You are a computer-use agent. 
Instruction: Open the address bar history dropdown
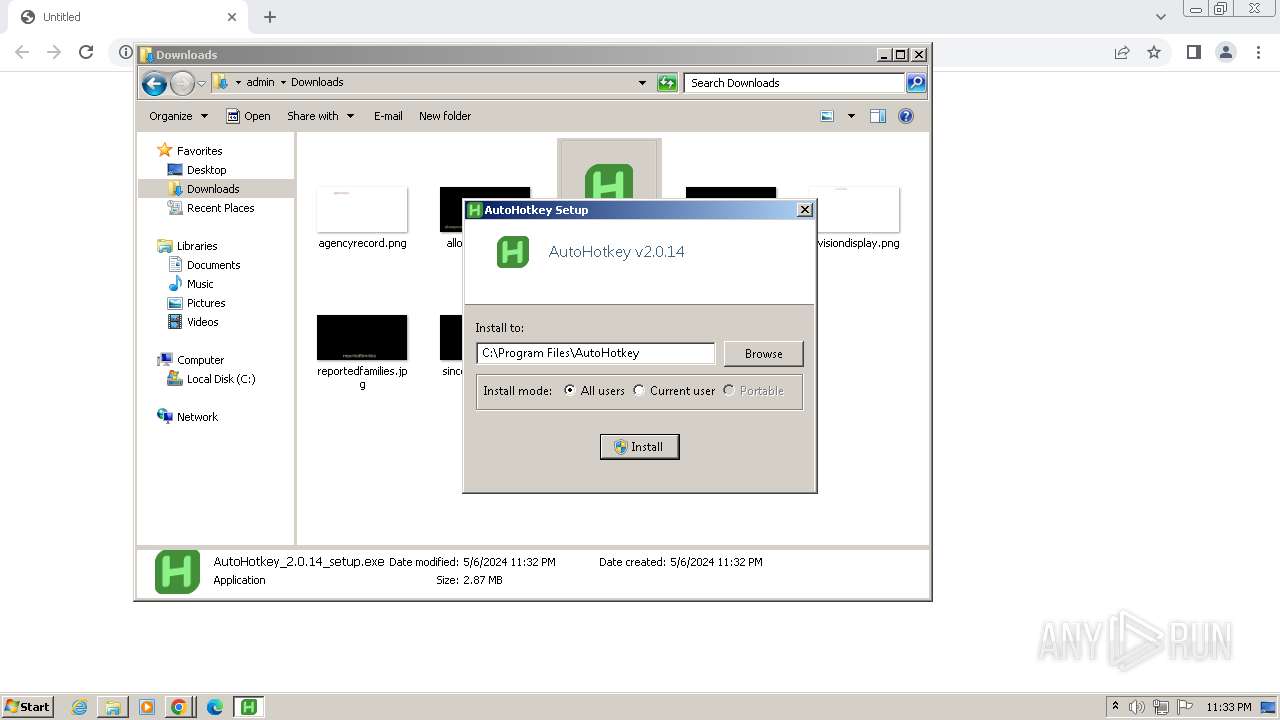pos(642,83)
